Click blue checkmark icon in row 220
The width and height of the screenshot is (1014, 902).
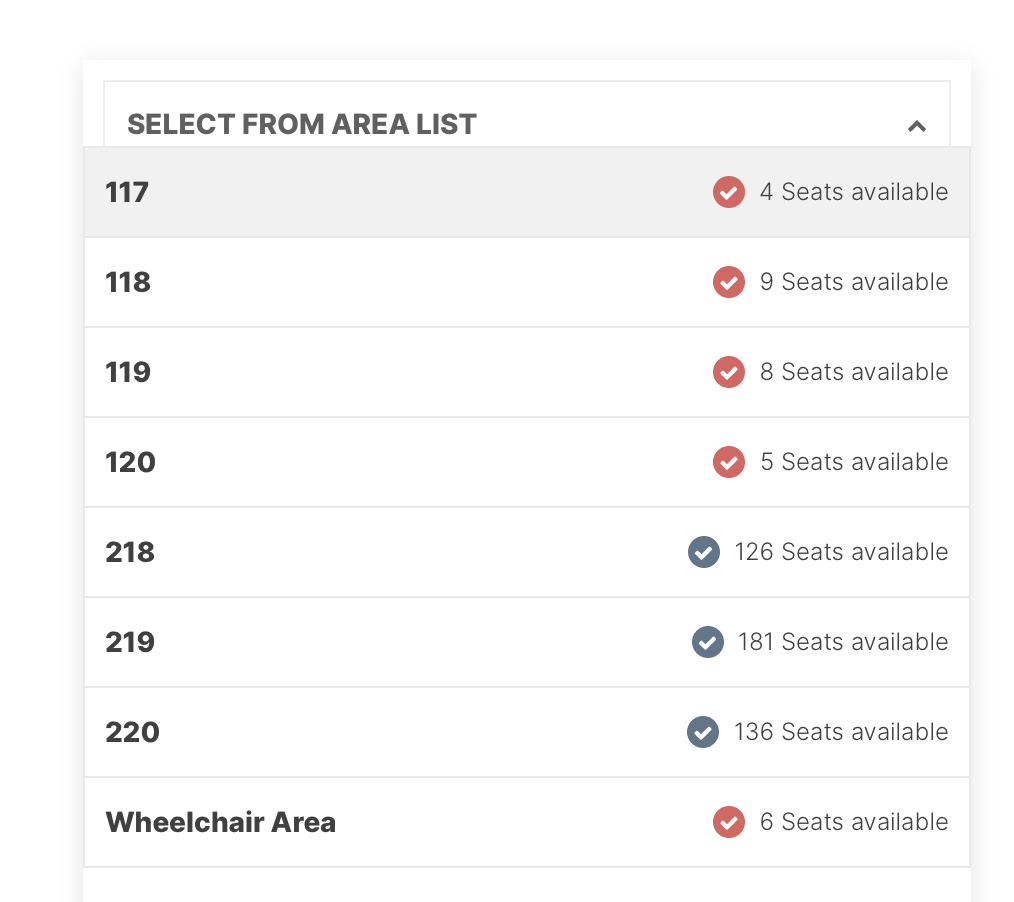tap(703, 732)
